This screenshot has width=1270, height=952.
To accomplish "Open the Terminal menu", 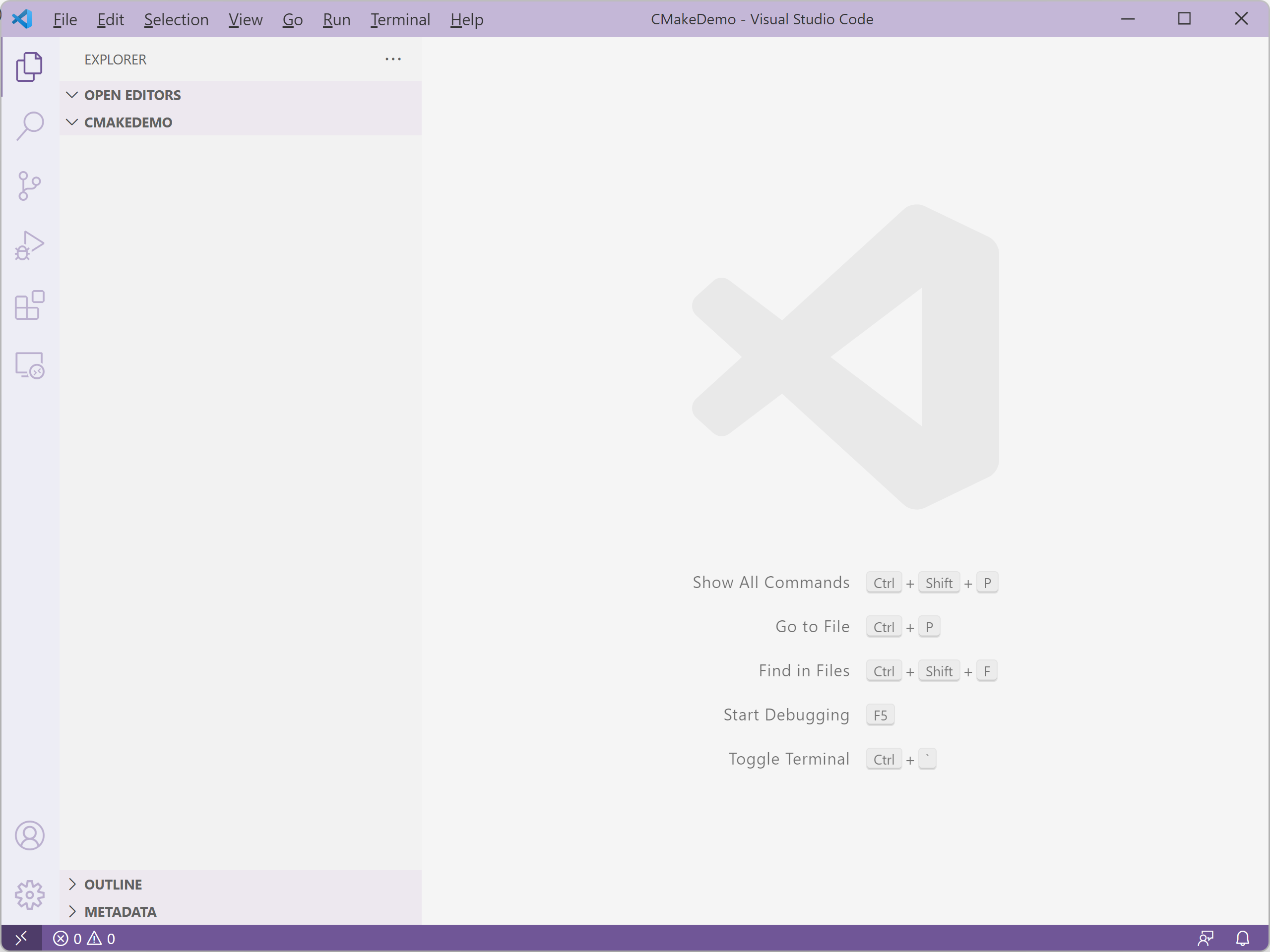I will coord(400,19).
